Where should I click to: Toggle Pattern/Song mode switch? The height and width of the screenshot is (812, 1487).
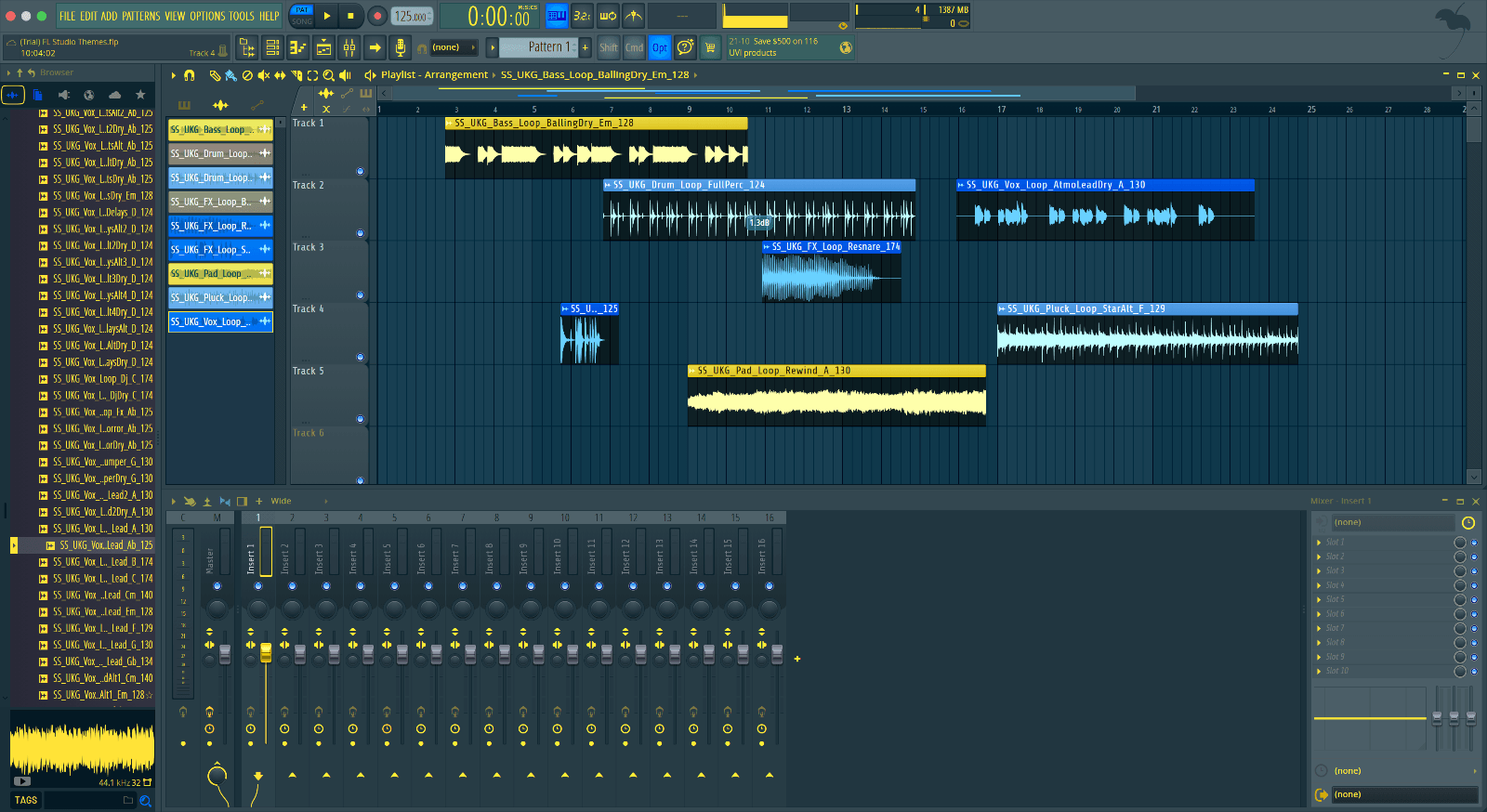click(302, 16)
